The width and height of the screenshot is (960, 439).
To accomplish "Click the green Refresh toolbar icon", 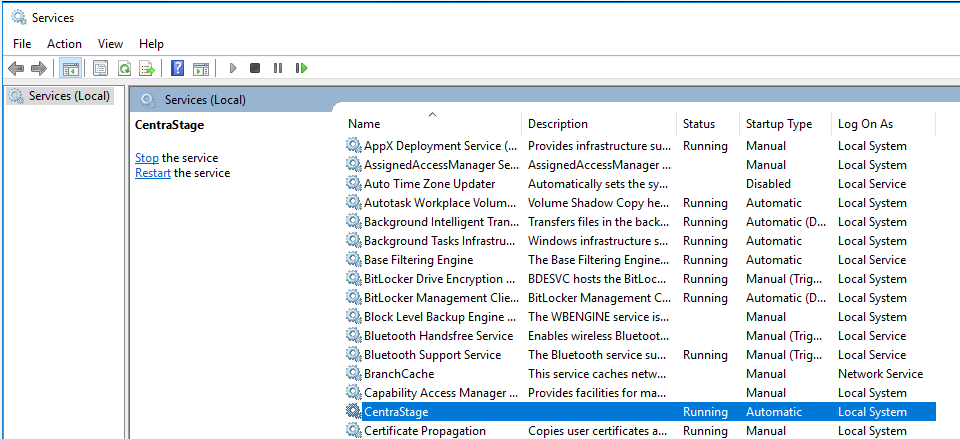I will pyautogui.click(x=124, y=68).
